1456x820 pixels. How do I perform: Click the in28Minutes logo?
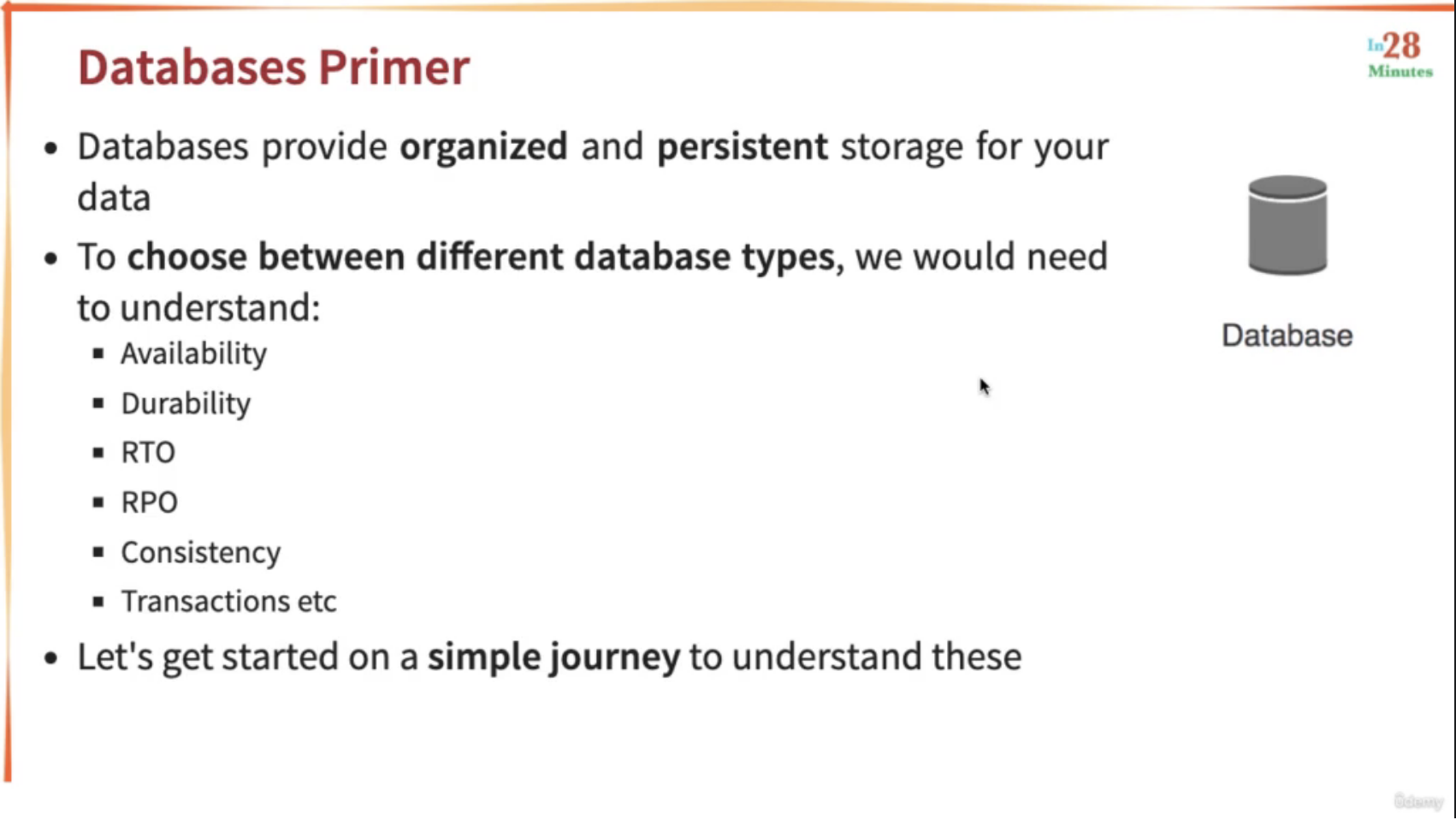[1400, 56]
